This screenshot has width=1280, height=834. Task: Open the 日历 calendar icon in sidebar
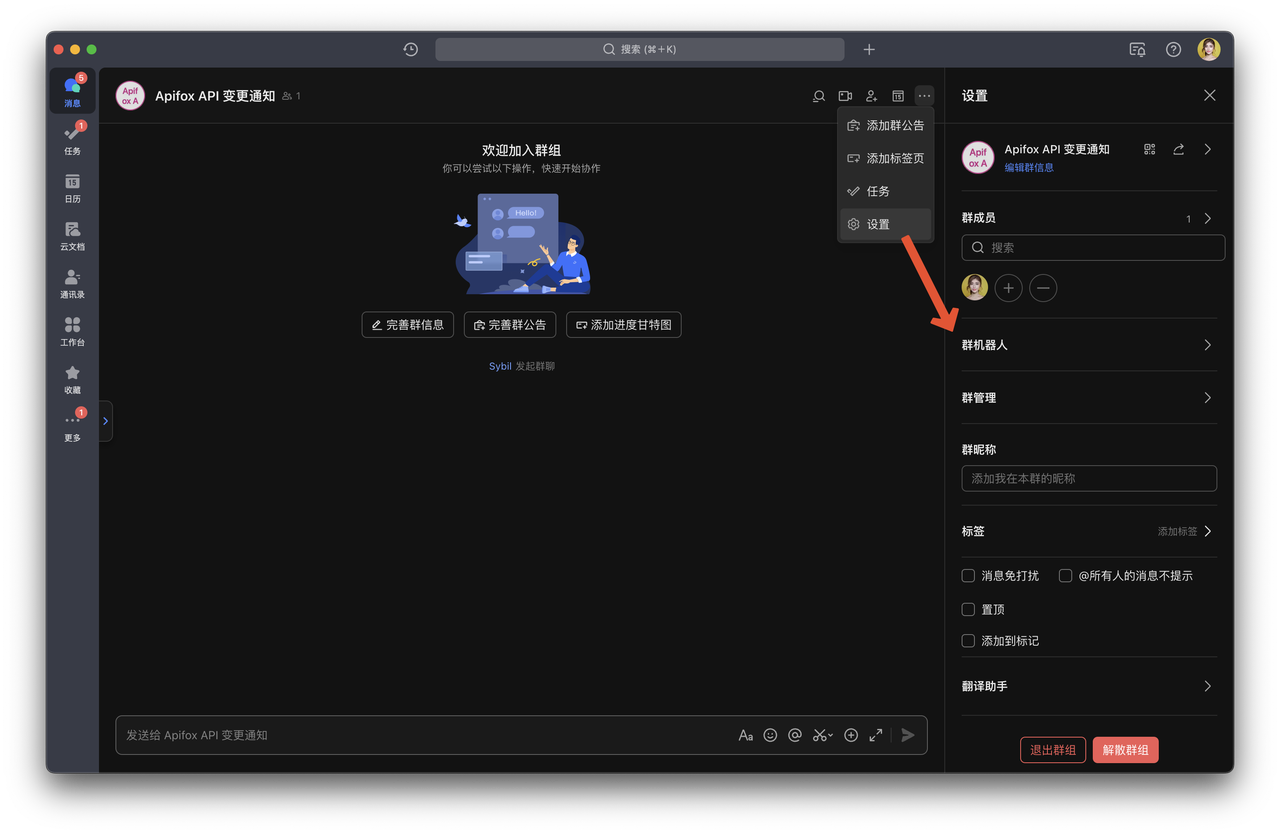coord(72,187)
